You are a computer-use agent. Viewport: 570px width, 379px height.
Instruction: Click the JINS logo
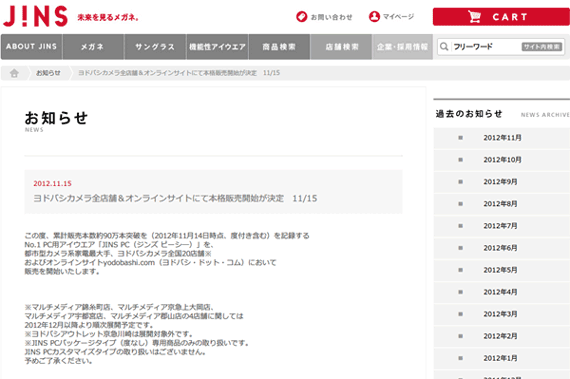click(35, 17)
